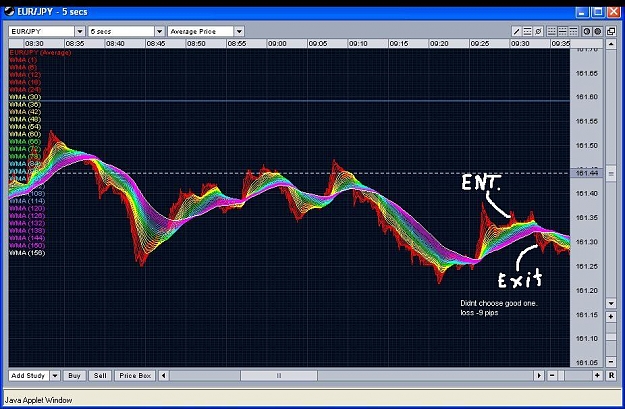
Task: Click the Price Box button
Action: point(135,376)
